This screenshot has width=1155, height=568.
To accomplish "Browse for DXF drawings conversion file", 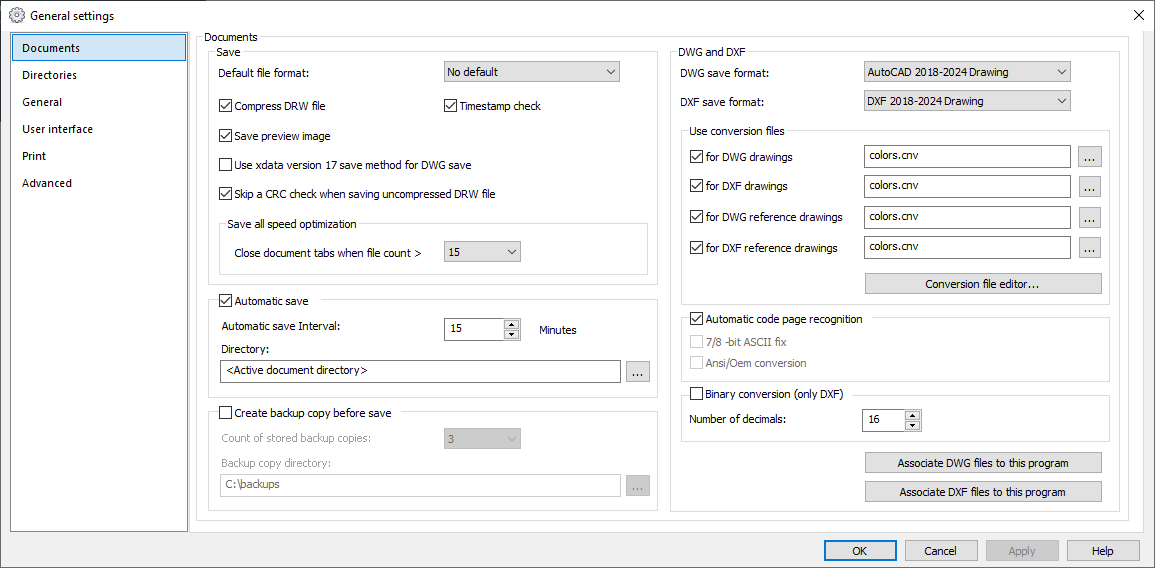I will (x=1089, y=186).
